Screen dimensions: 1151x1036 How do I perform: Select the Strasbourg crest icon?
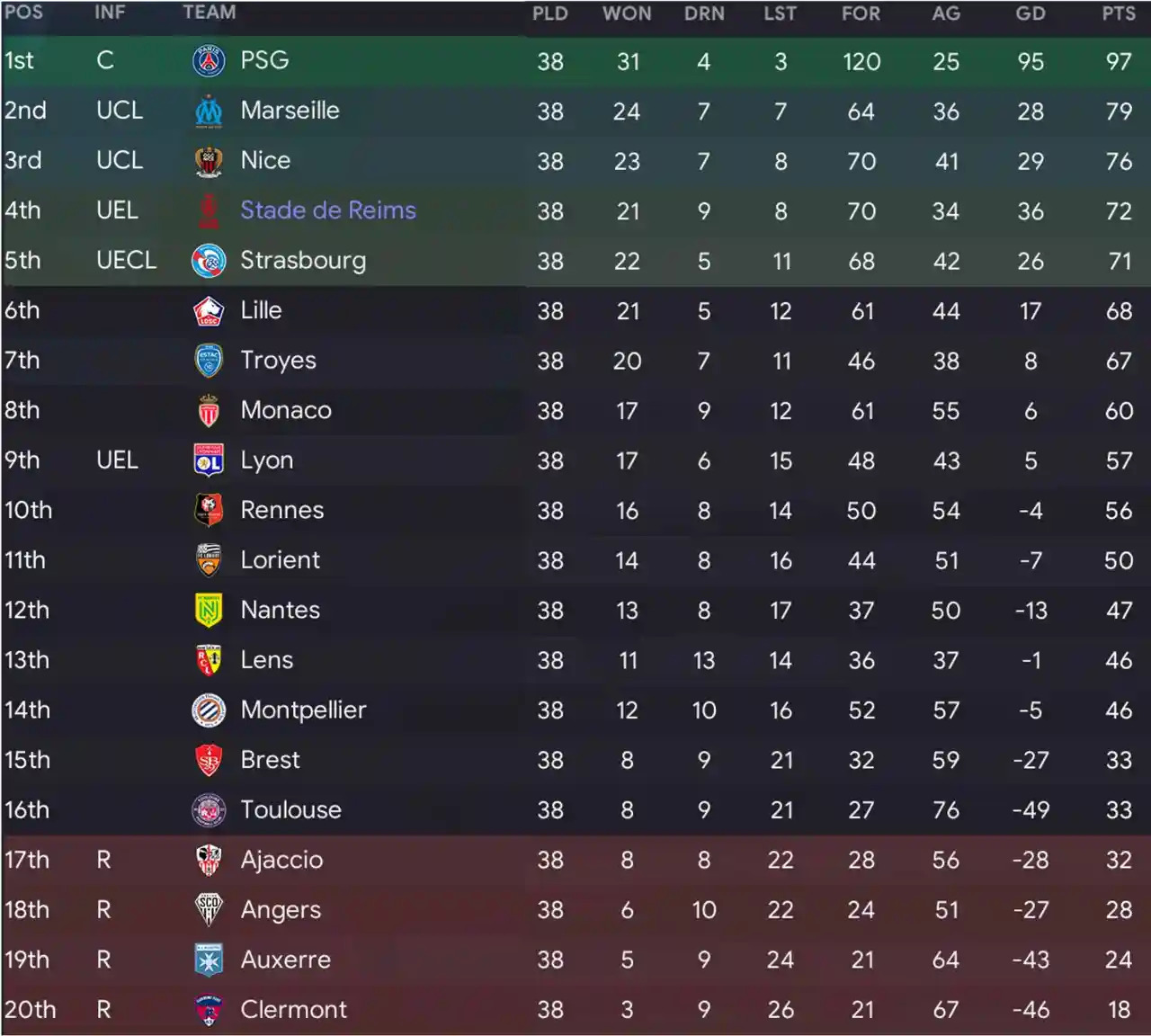(209, 261)
